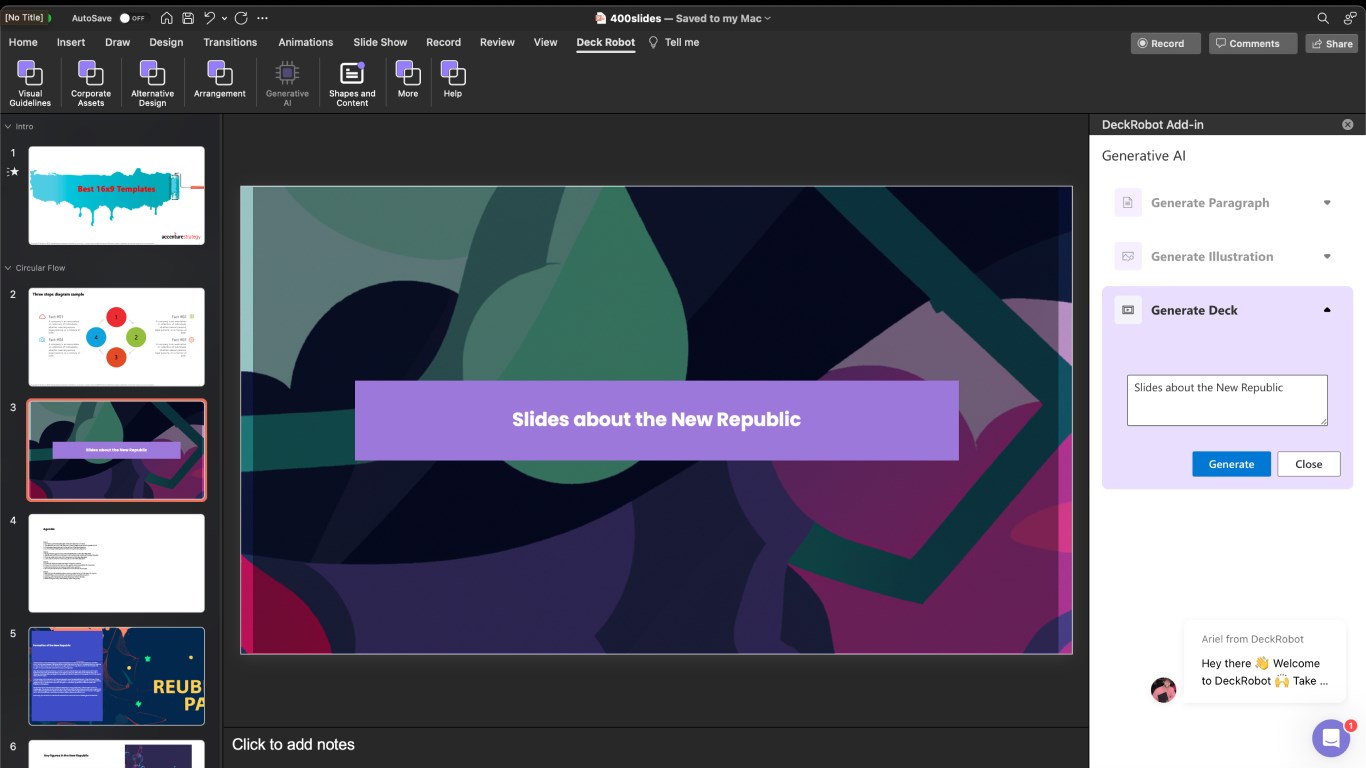
Task: Switch to the Record tab
Action: (443, 42)
